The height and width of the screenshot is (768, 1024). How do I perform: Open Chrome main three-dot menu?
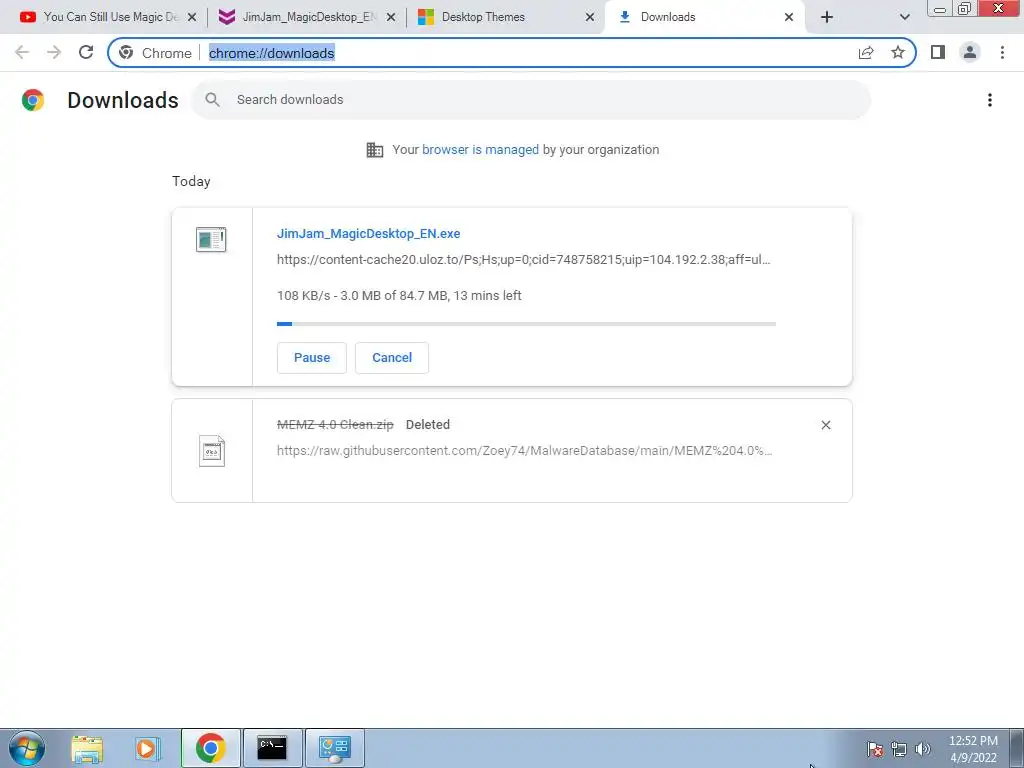point(1002,52)
